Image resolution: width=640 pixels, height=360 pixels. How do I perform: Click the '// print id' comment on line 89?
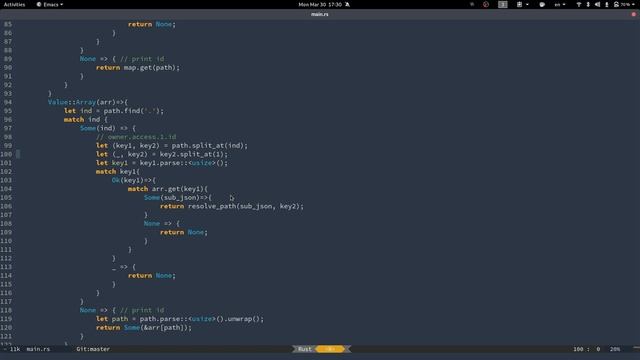tap(142, 59)
